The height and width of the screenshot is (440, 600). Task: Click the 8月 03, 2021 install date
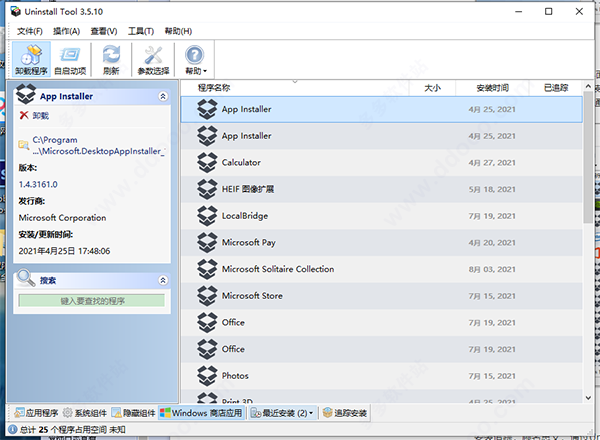[x=492, y=269]
